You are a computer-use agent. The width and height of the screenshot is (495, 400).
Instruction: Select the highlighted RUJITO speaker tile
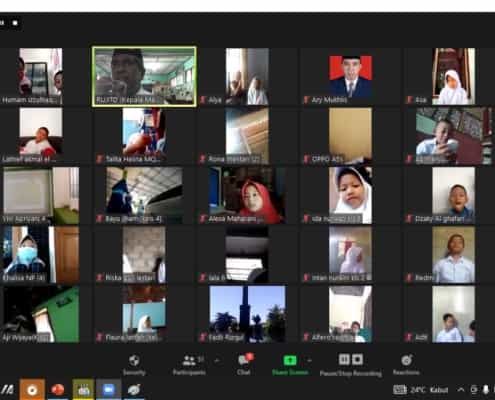[x=144, y=77]
